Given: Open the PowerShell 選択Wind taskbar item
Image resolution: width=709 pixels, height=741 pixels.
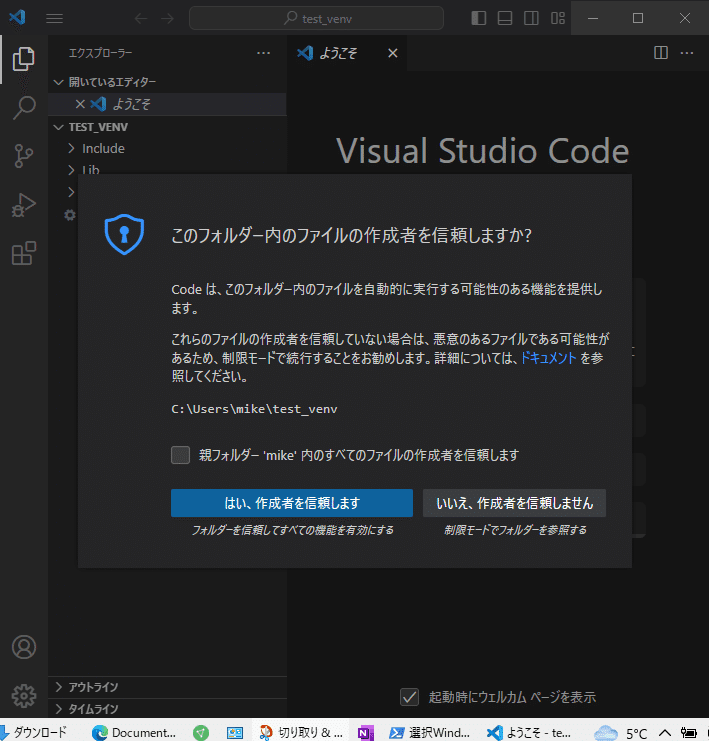Looking at the screenshot, I should point(429,732).
